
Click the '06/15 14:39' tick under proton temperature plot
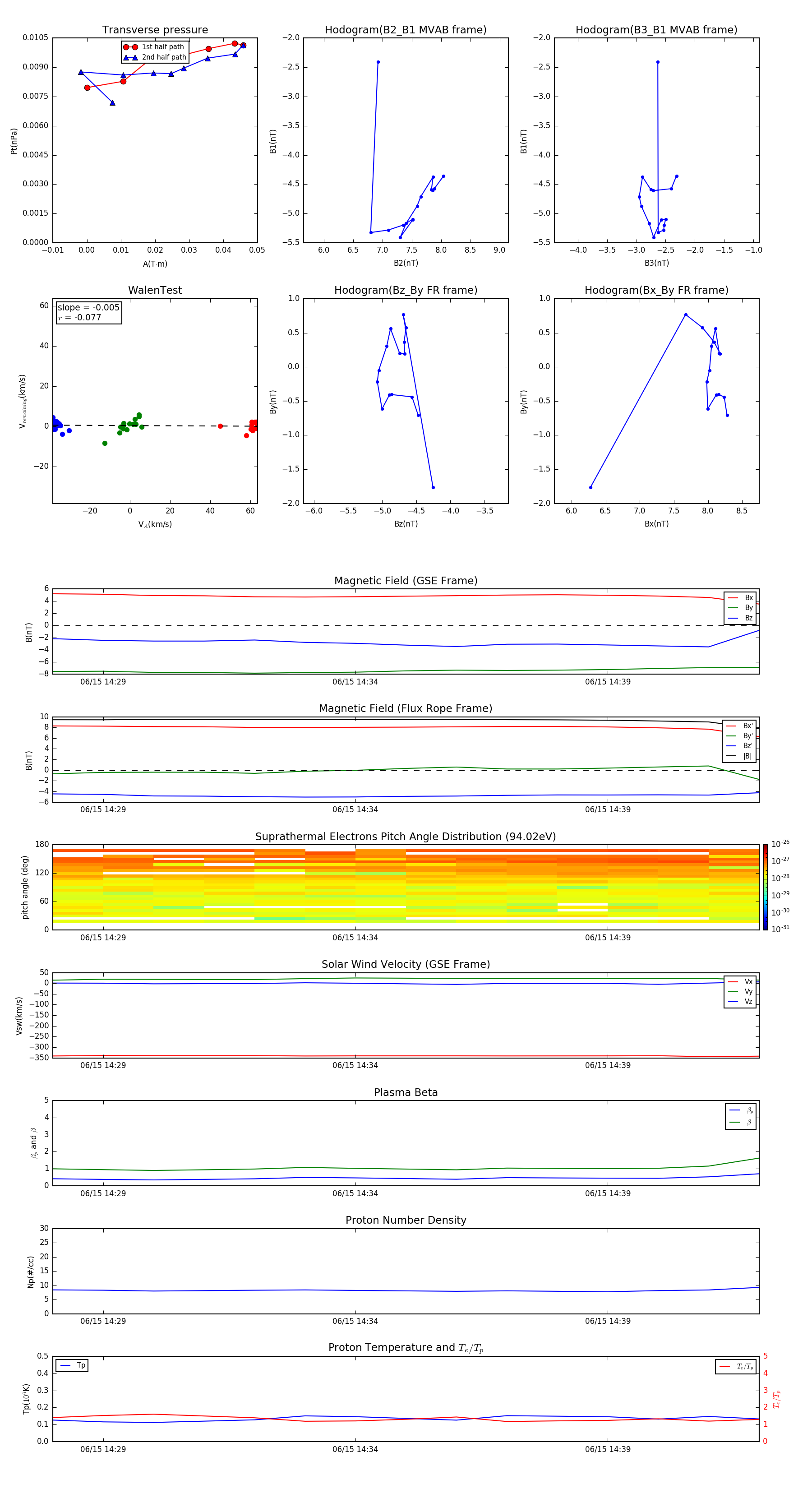(607, 1449)
